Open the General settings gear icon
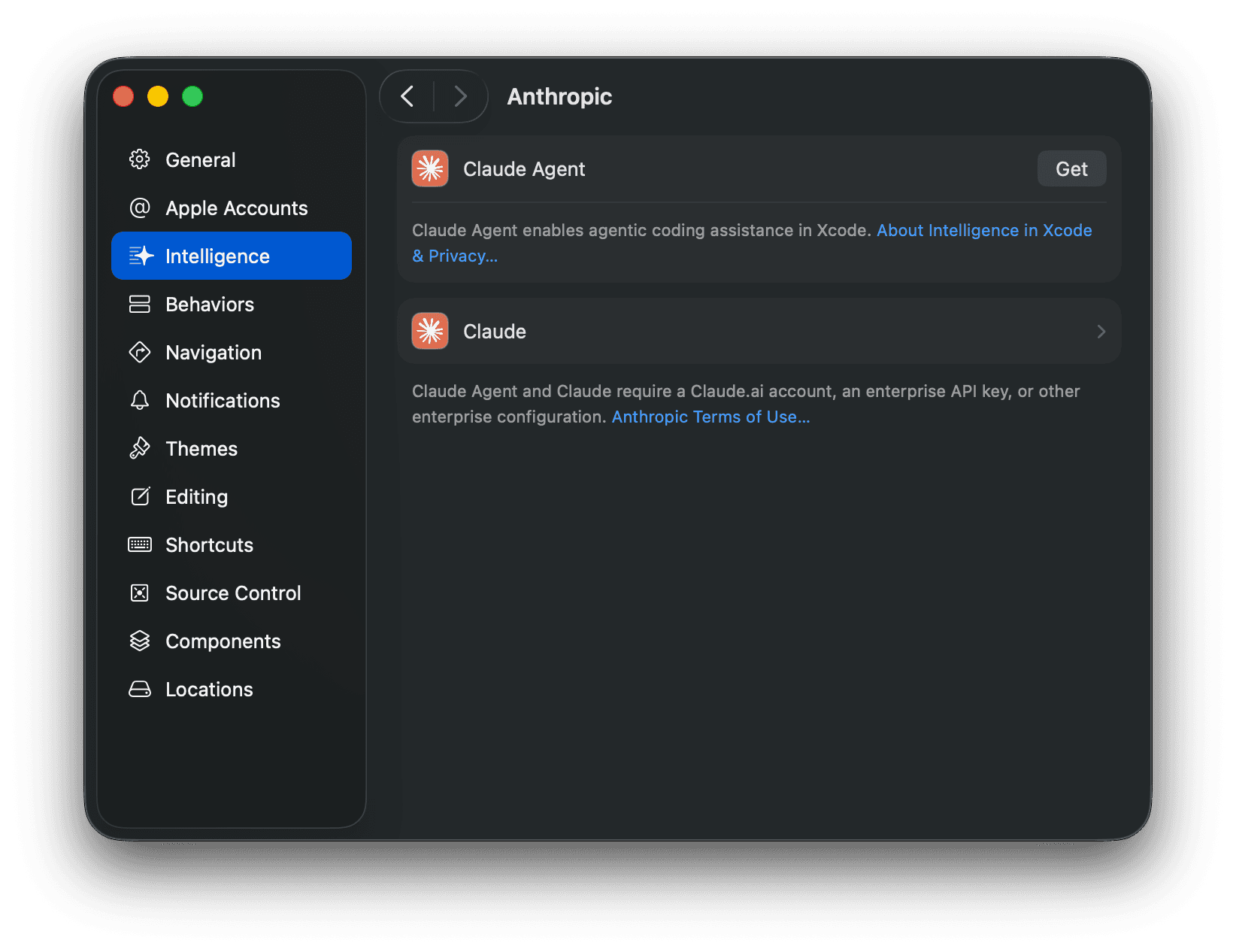Image resolution: width=1236 pixels, height=952 pixels. [x=140, y=159]
